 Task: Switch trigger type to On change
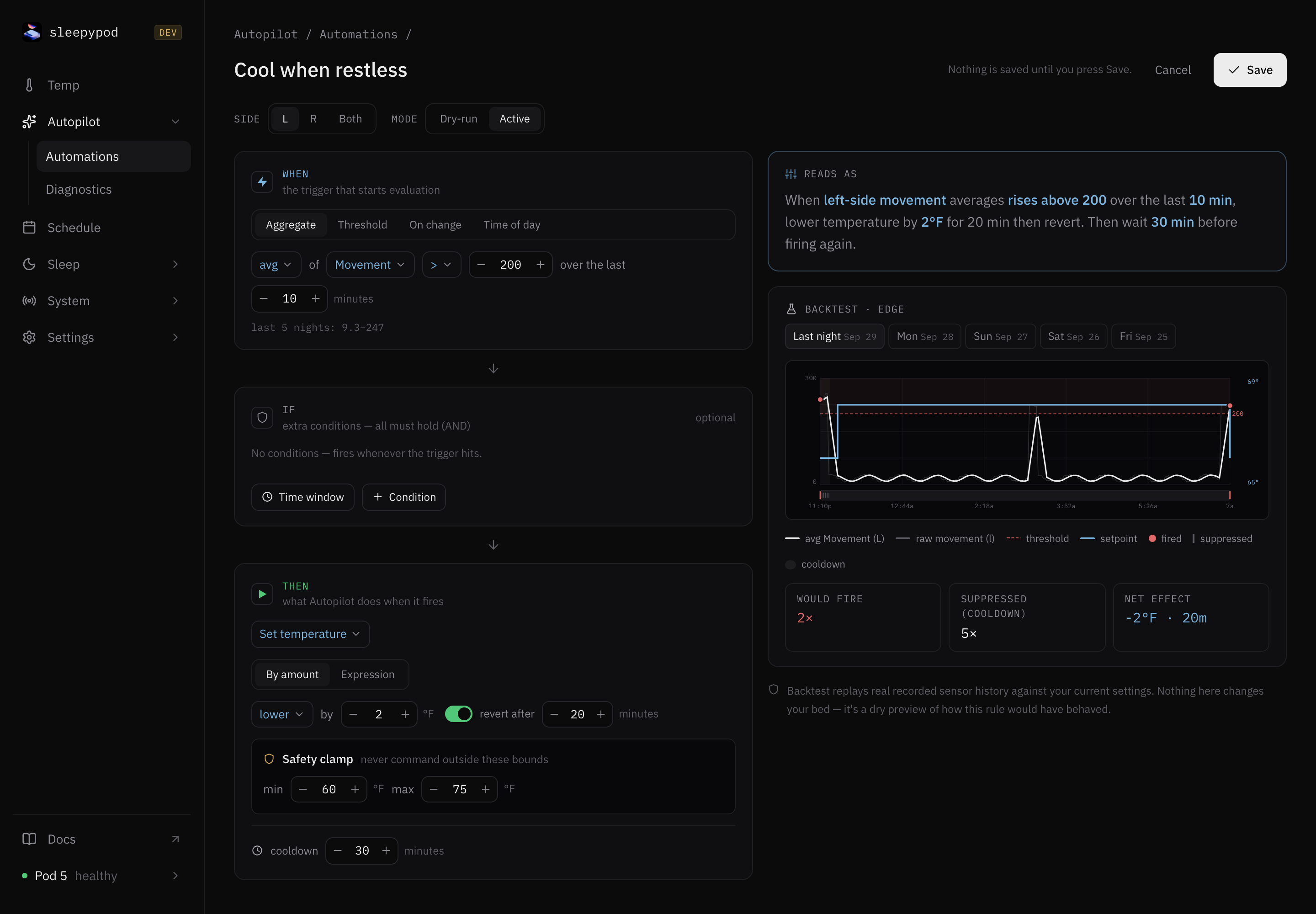point(435,224)
